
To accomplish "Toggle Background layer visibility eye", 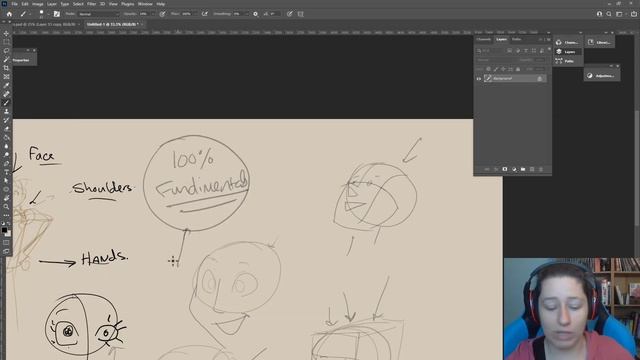I will coord(478,78).
